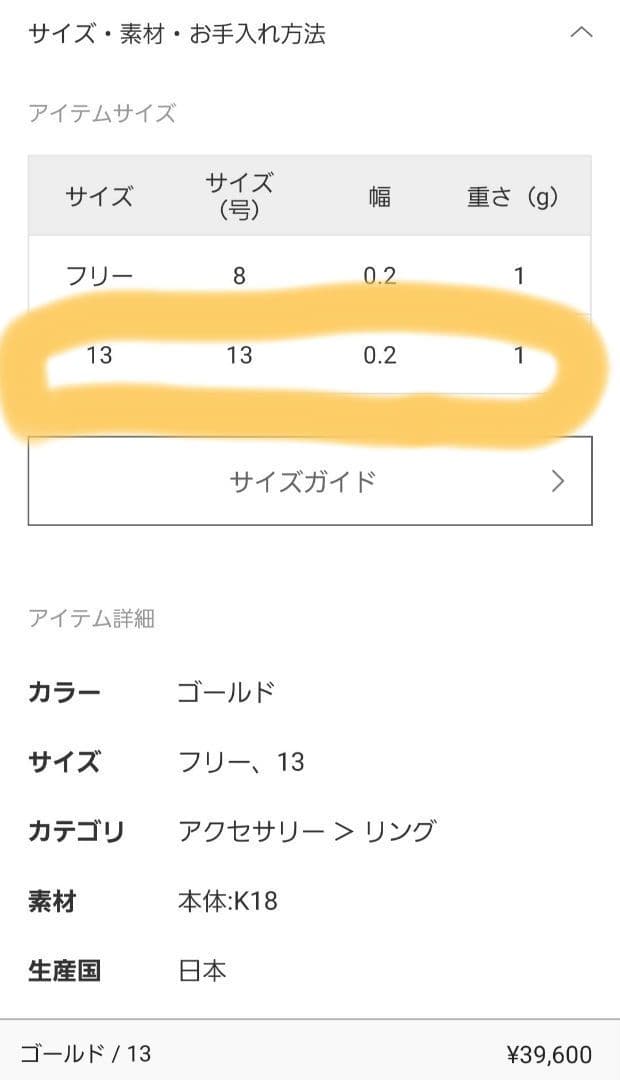Click the ゴールド value beside カラー
Image resolution: width=620 pixels, height=1080 pixels.
pyautogui.click(x=226, y=692)
